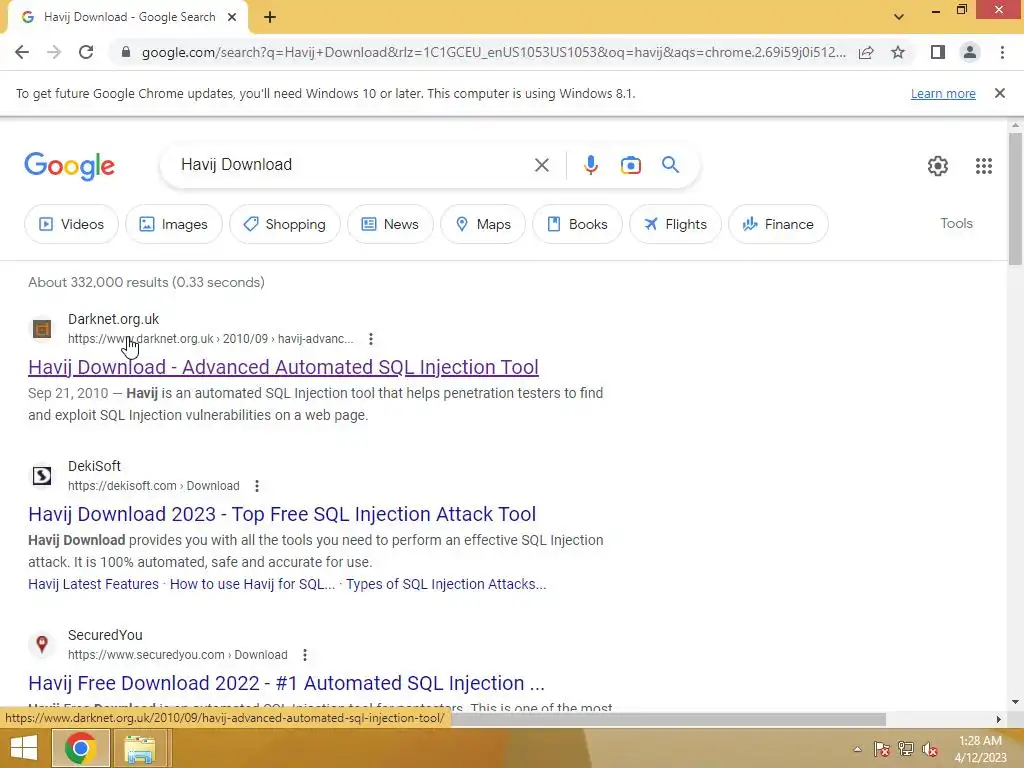Show hidden system tray icons
The width and height of the screenshot is (1024, 768).
pos(857,749)
